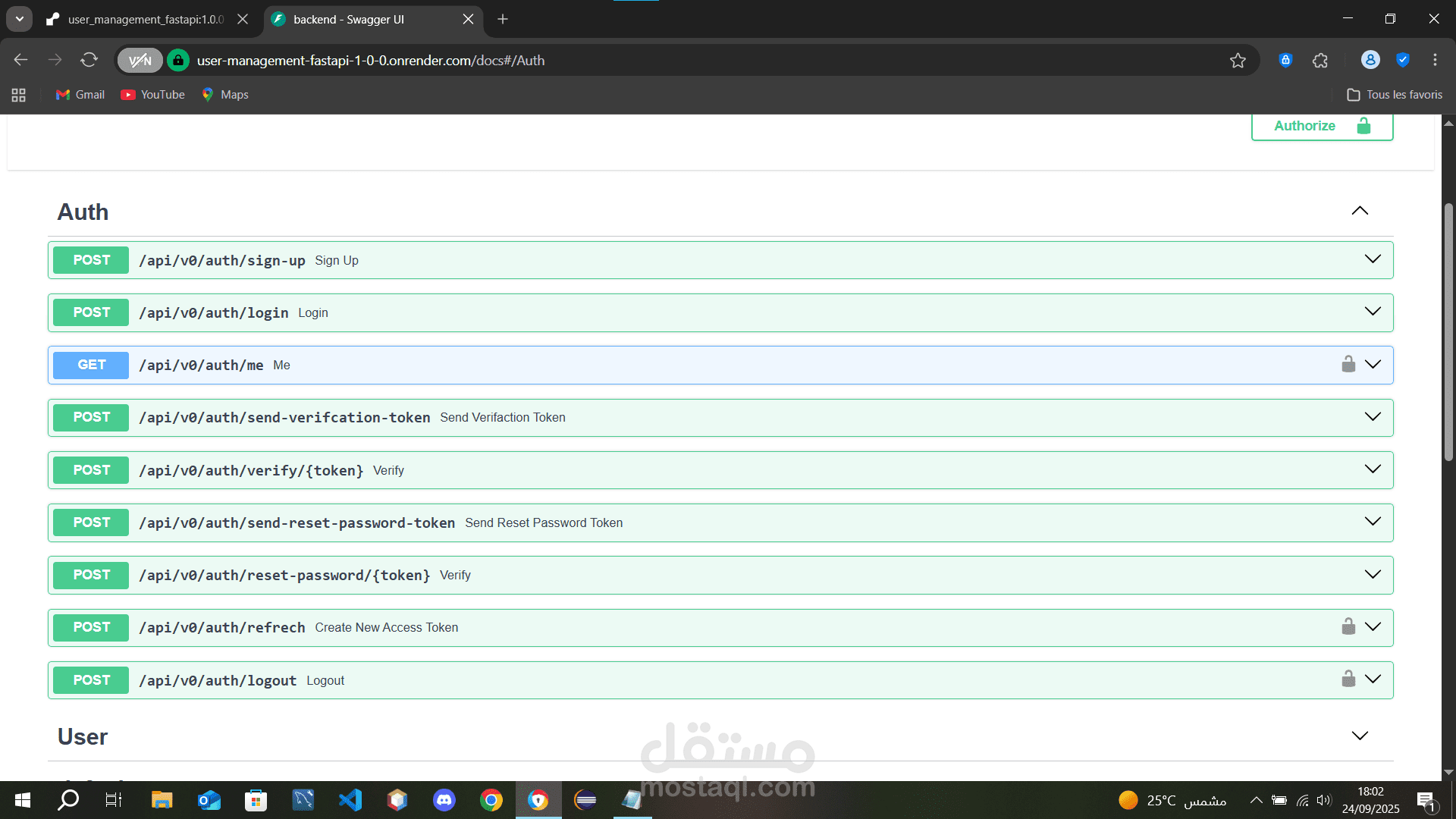Reload the Swagger page

coord(89,60)
